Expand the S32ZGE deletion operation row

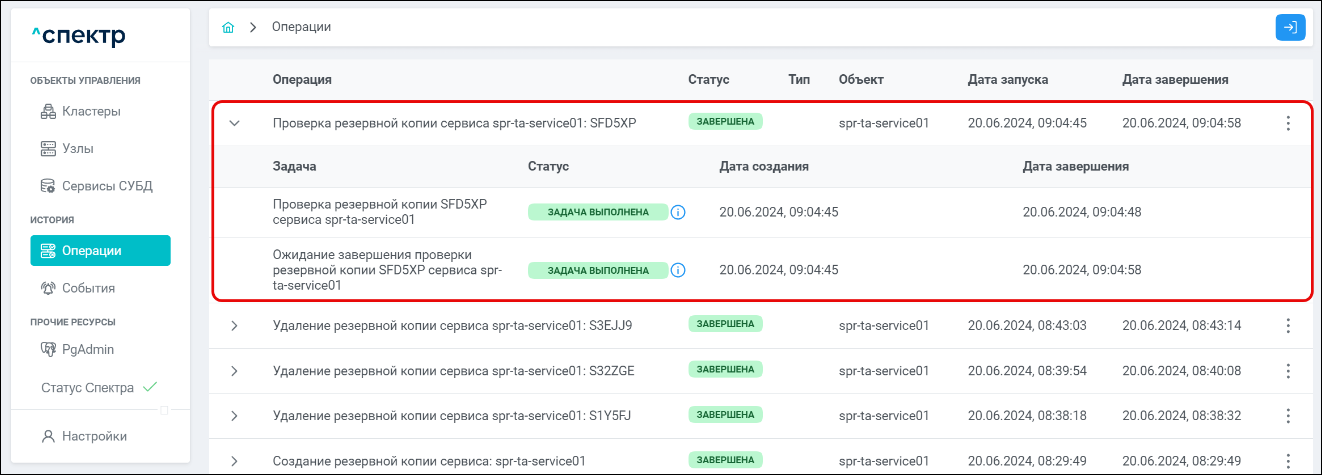[x=235, y=371]
